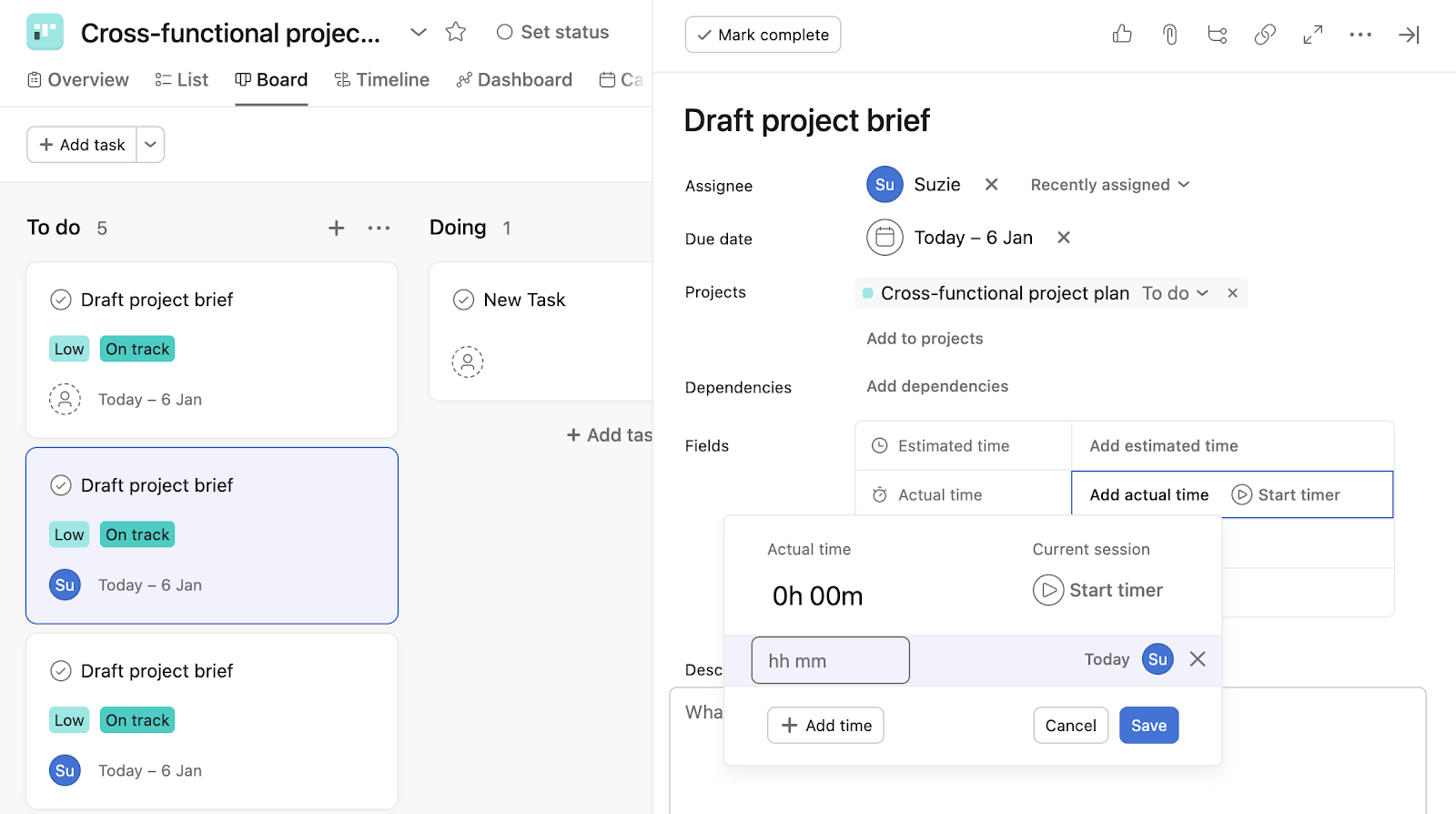Click the To do column header
Viewport: 1456px width, 814px height.
[54, 228]
